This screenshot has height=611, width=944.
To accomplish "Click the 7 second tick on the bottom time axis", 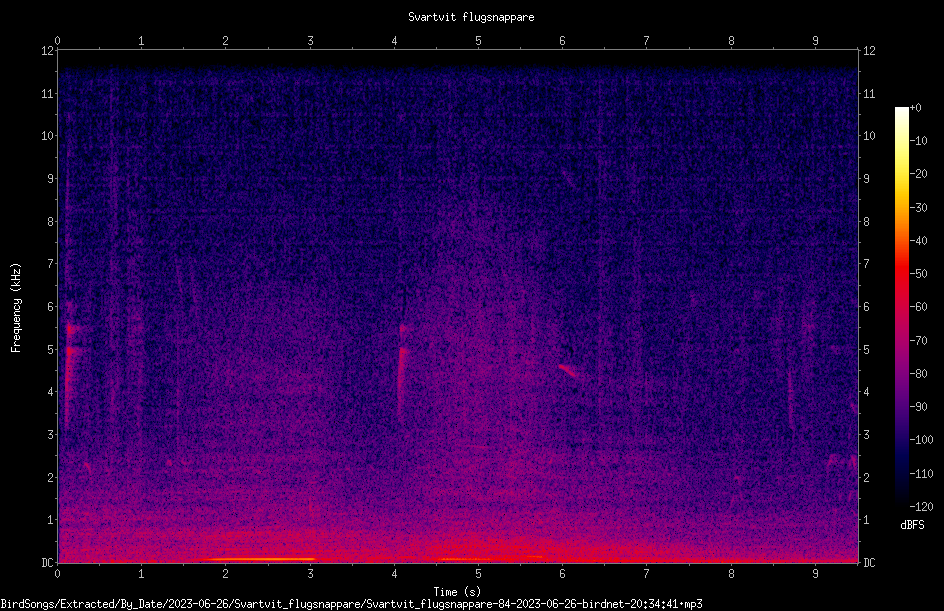I will [647, 574].
